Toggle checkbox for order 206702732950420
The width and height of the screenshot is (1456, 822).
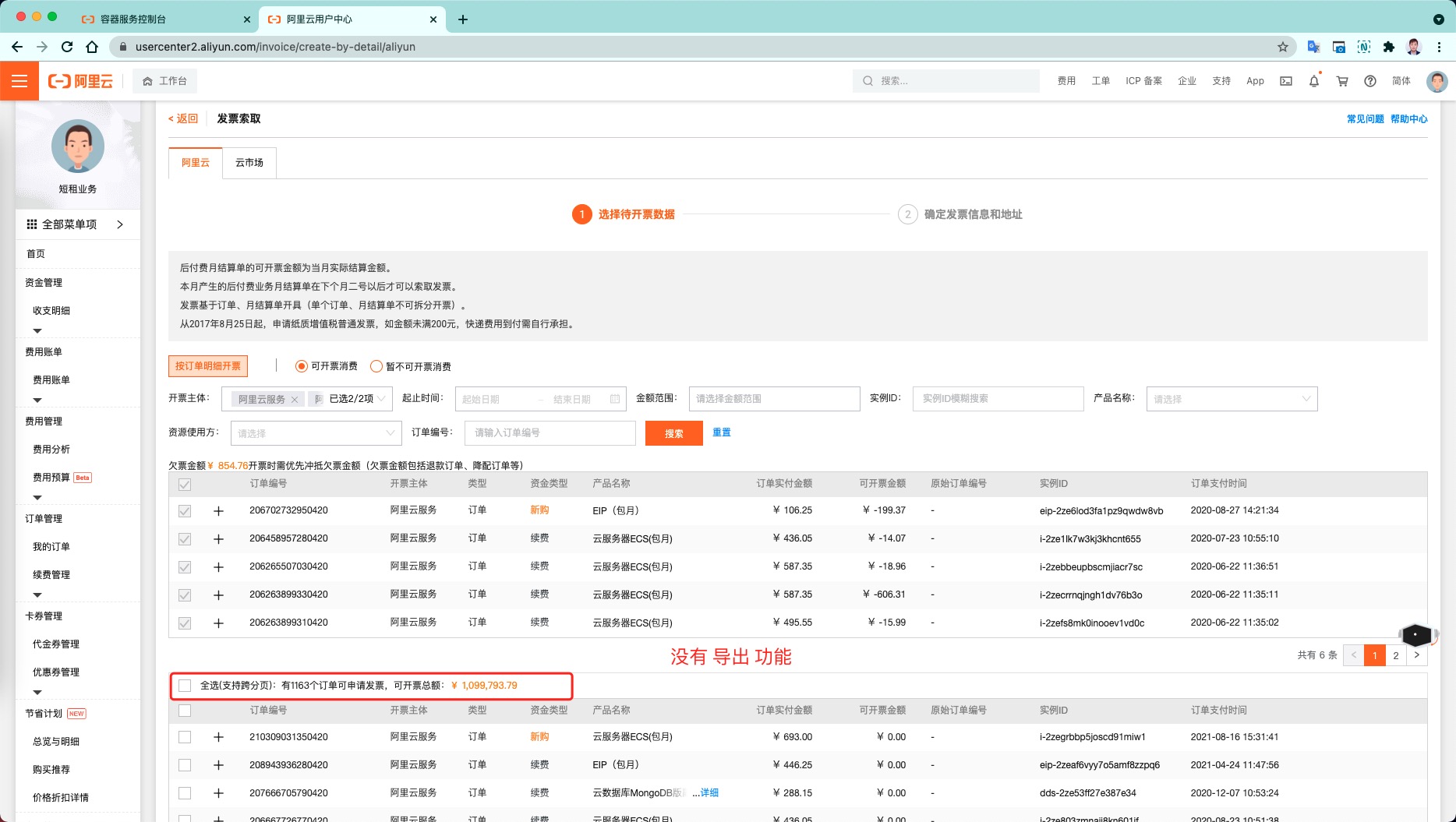tap(185, 511)
